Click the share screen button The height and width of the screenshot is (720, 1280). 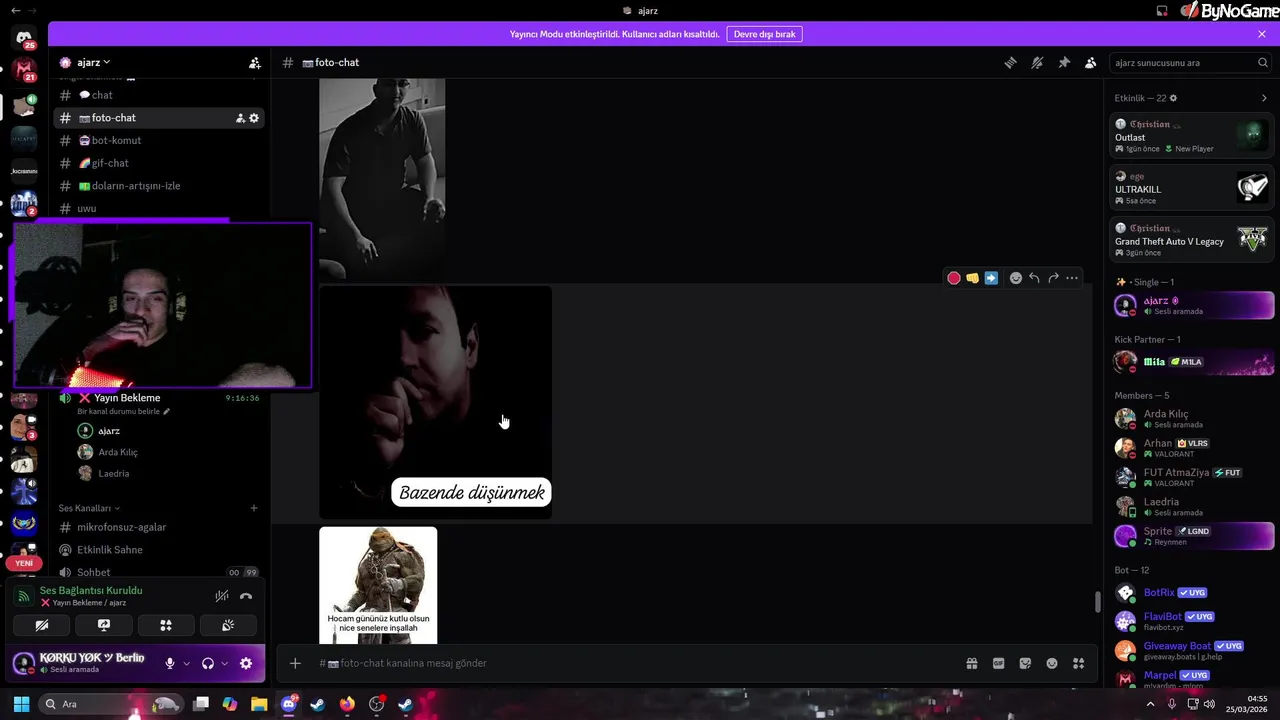coord(104,625)
